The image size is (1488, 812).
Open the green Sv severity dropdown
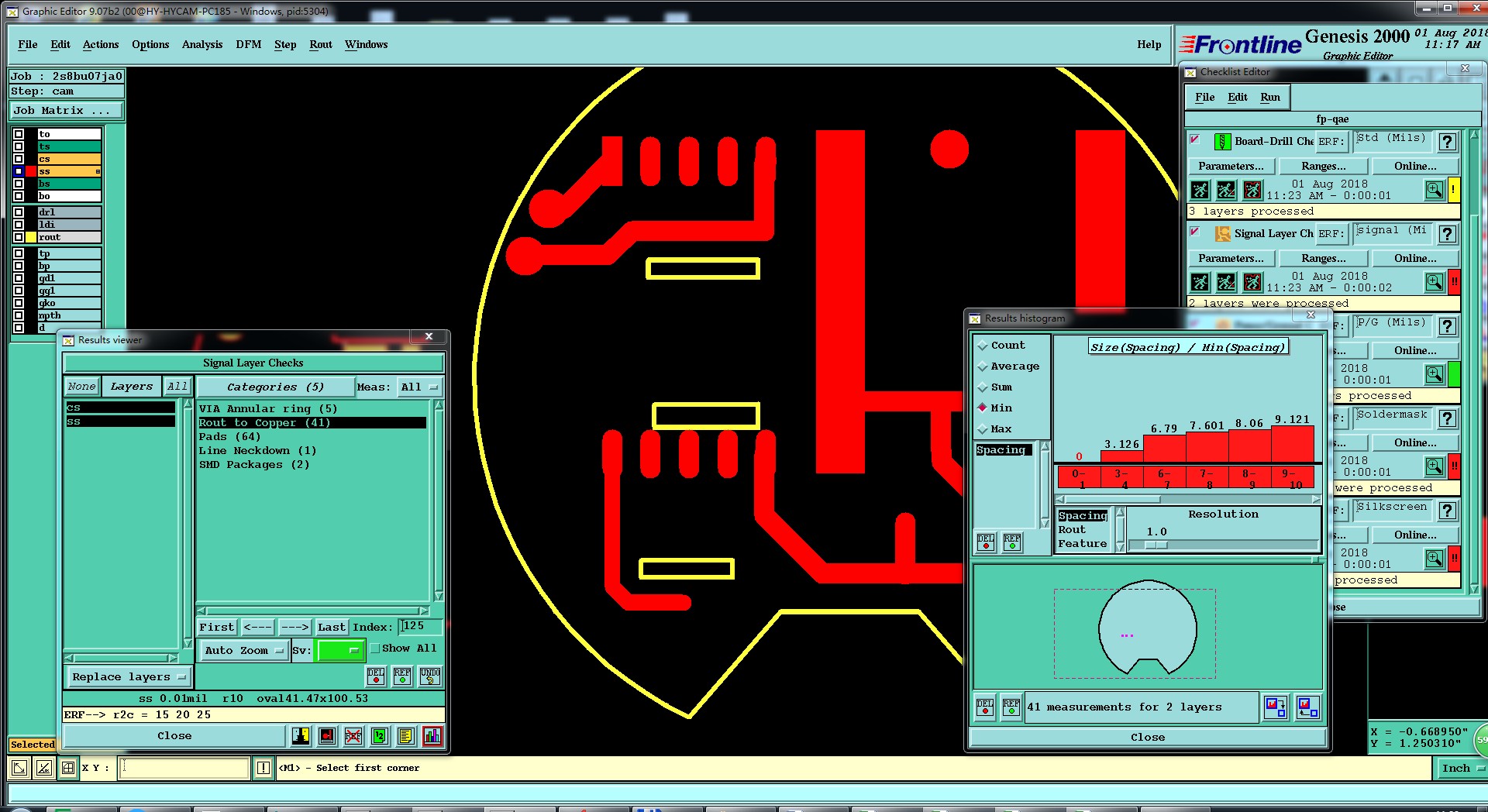tap(340, 651)
